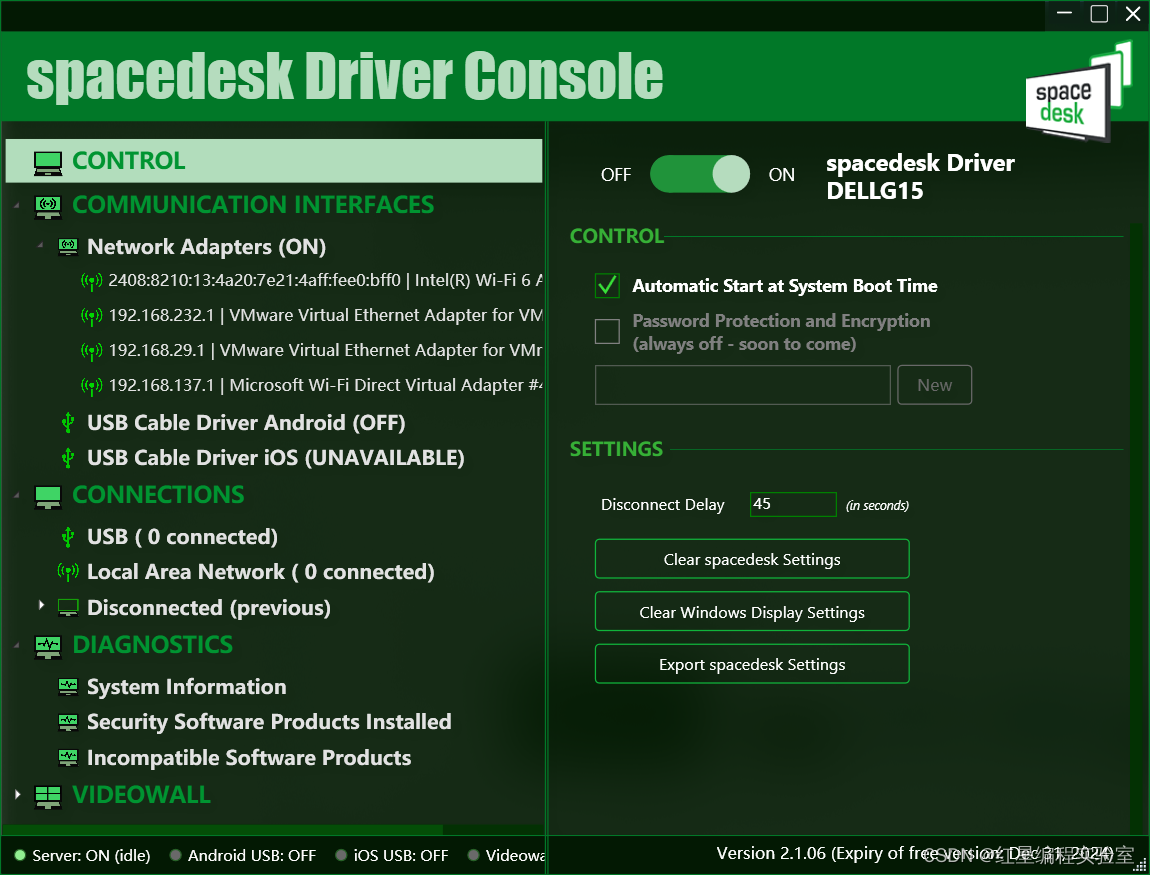Select CONTROL in the navigation tree
Image resolution: width=1150 pixels, height=875 pixels.
pyautogui.click(x=274, y=161)
